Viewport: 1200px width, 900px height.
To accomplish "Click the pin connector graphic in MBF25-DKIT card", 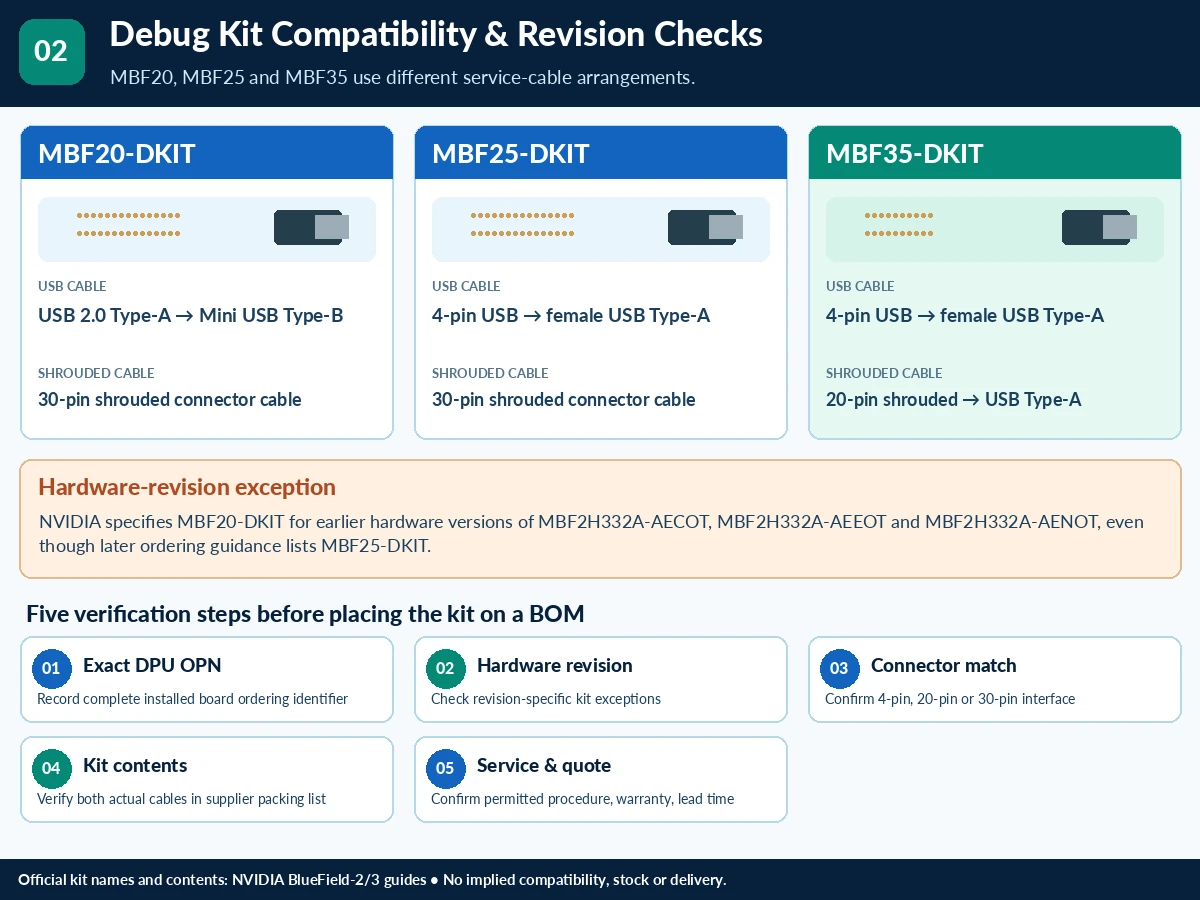I will click(x=523, y=224).
